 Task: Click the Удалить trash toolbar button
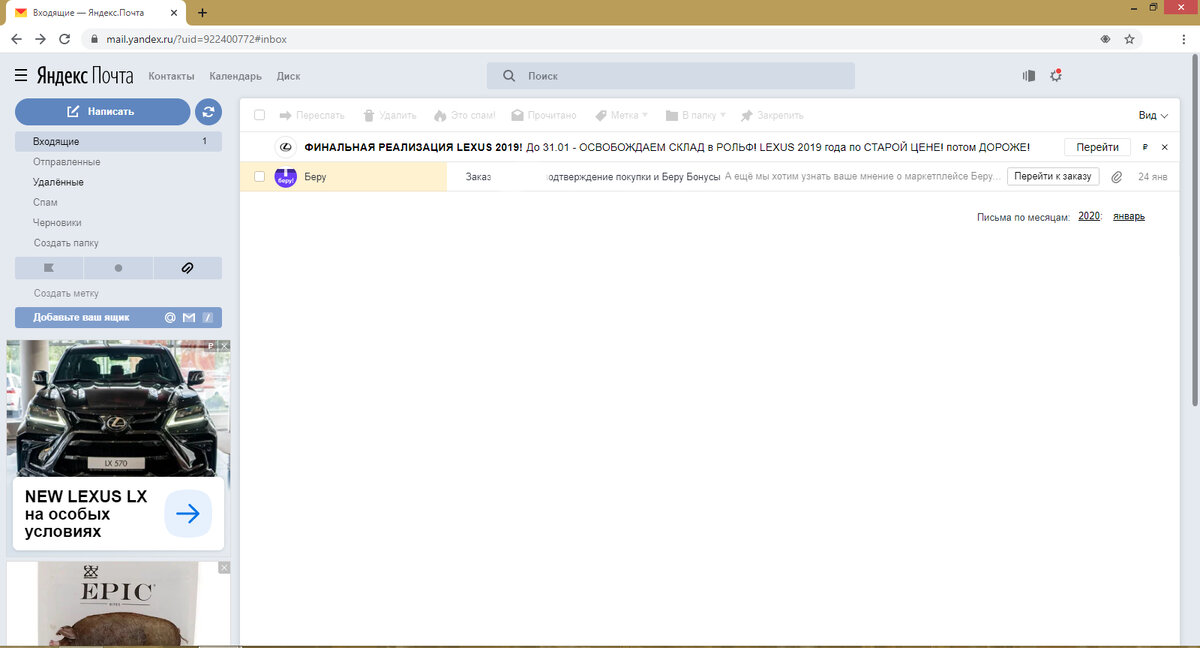point(389,115)
